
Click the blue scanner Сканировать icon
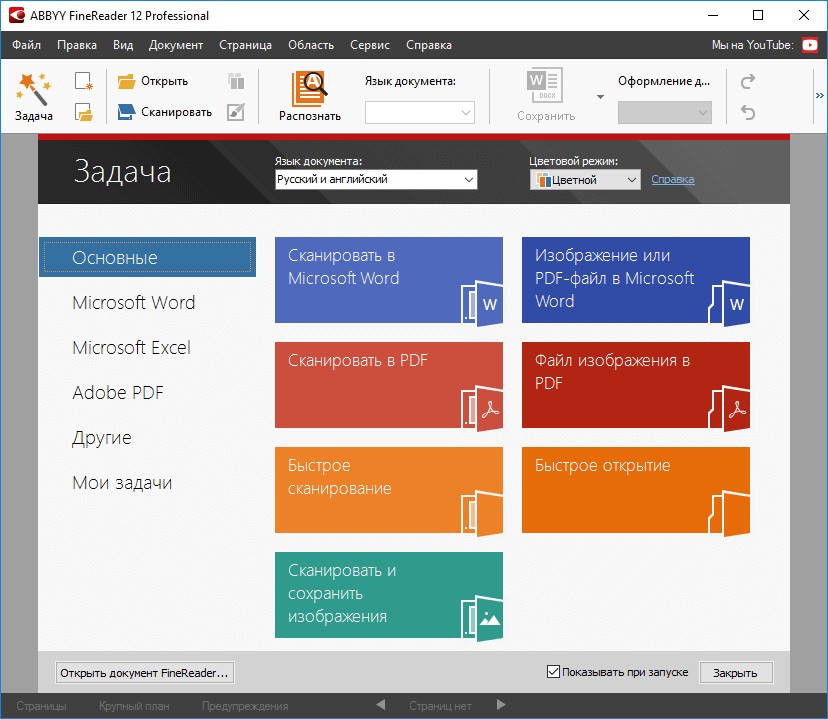tap(126, 112)
